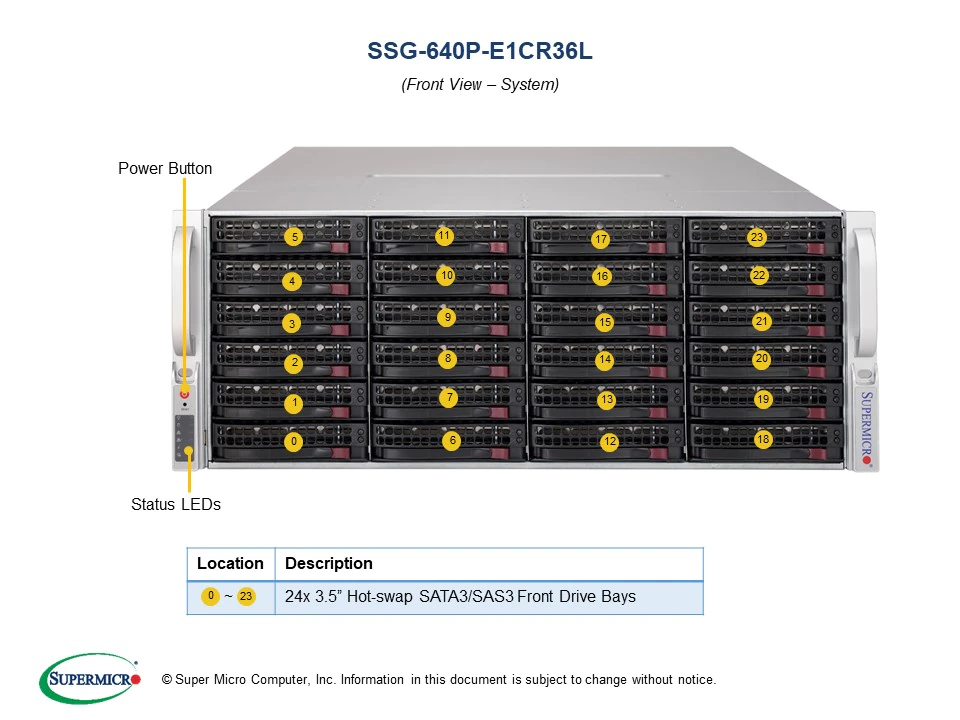
Task: Click the yellow marker for bay 6
Action: [x=452, y=440]
